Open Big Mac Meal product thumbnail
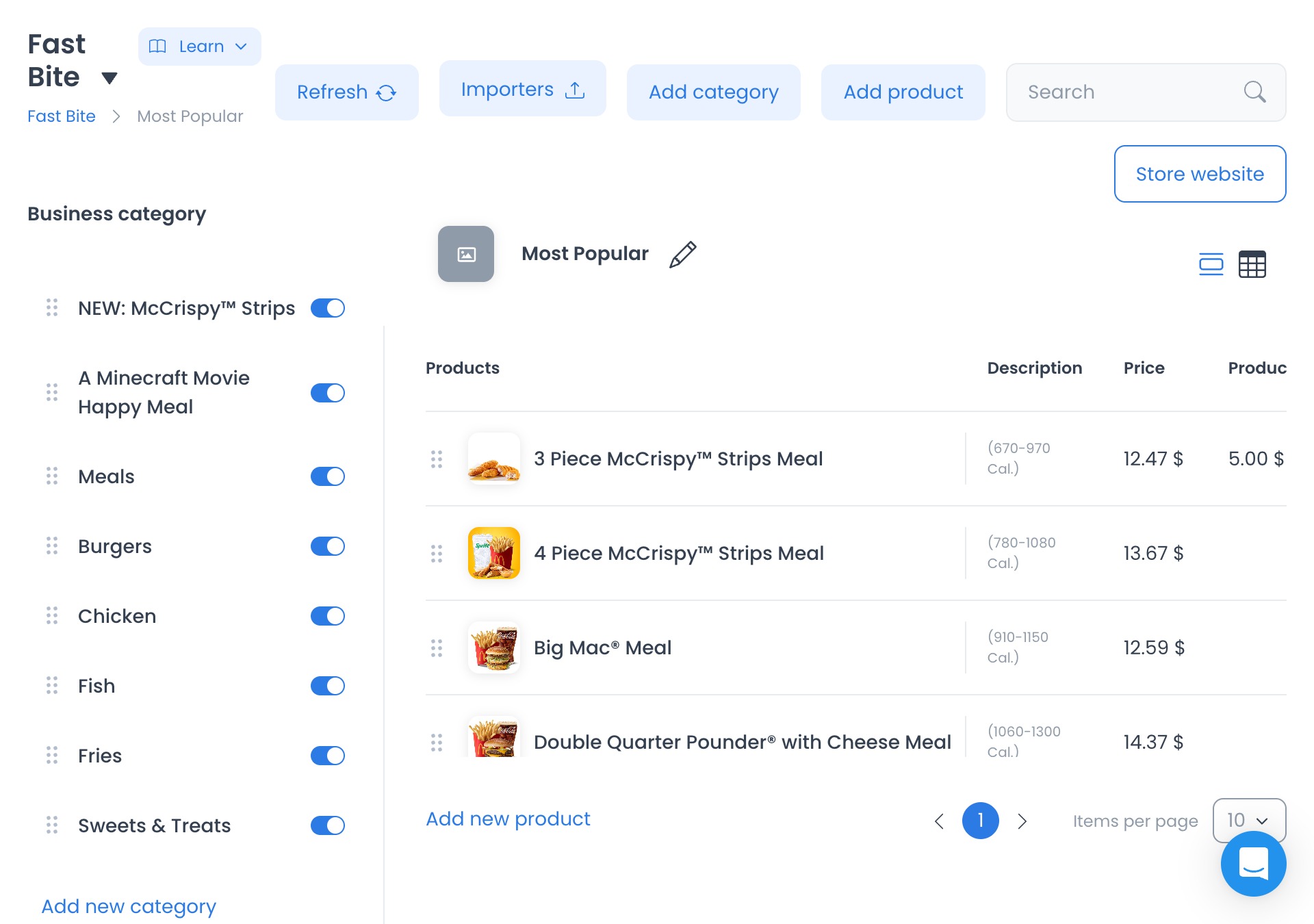 (493, 647)
